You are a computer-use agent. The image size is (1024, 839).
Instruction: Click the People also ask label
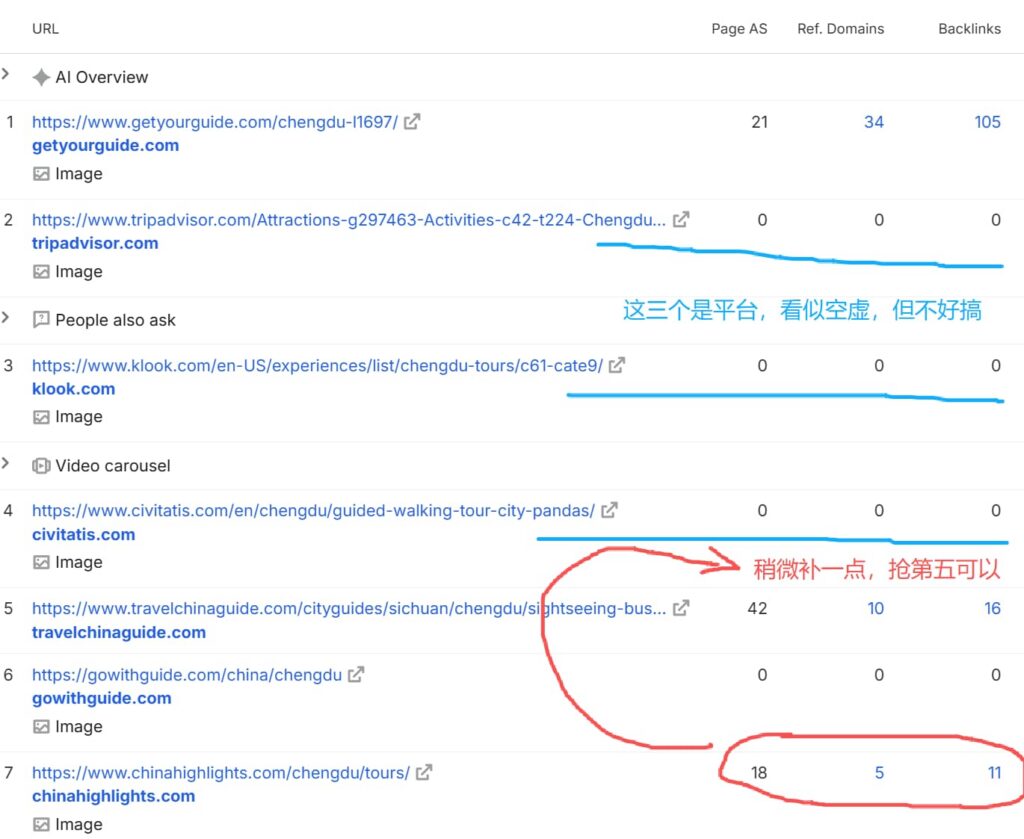(x=115, y=320)
